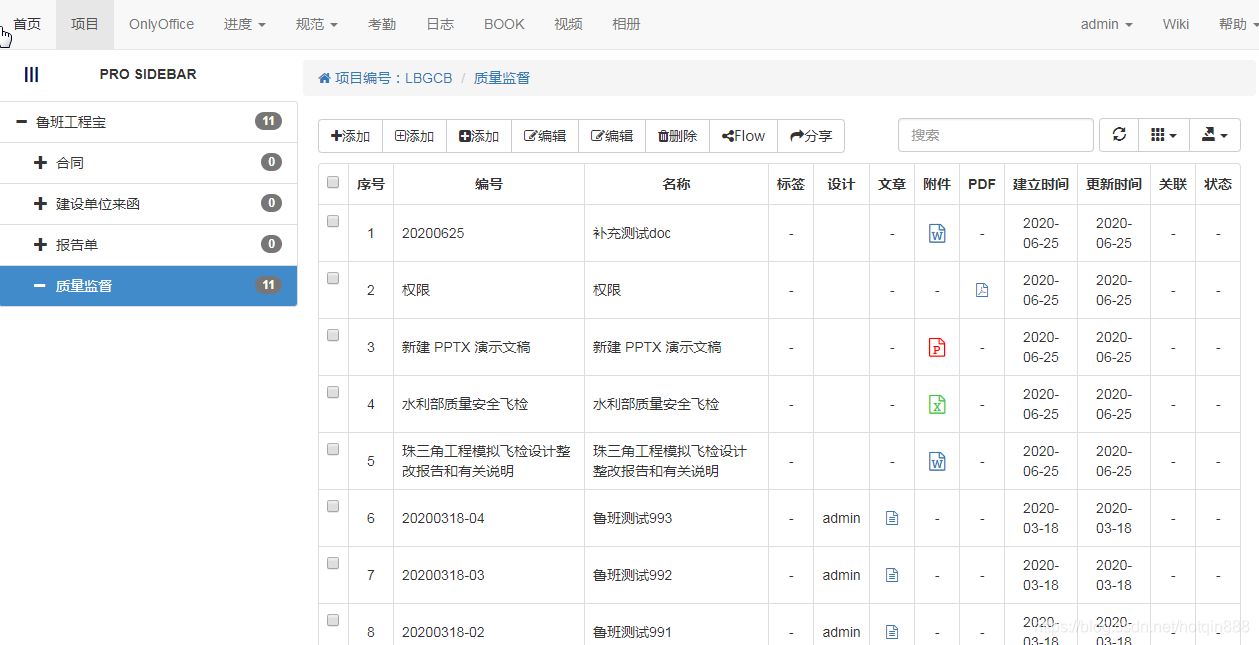Select the 项目 navbar tab

[x=85, y=24]
